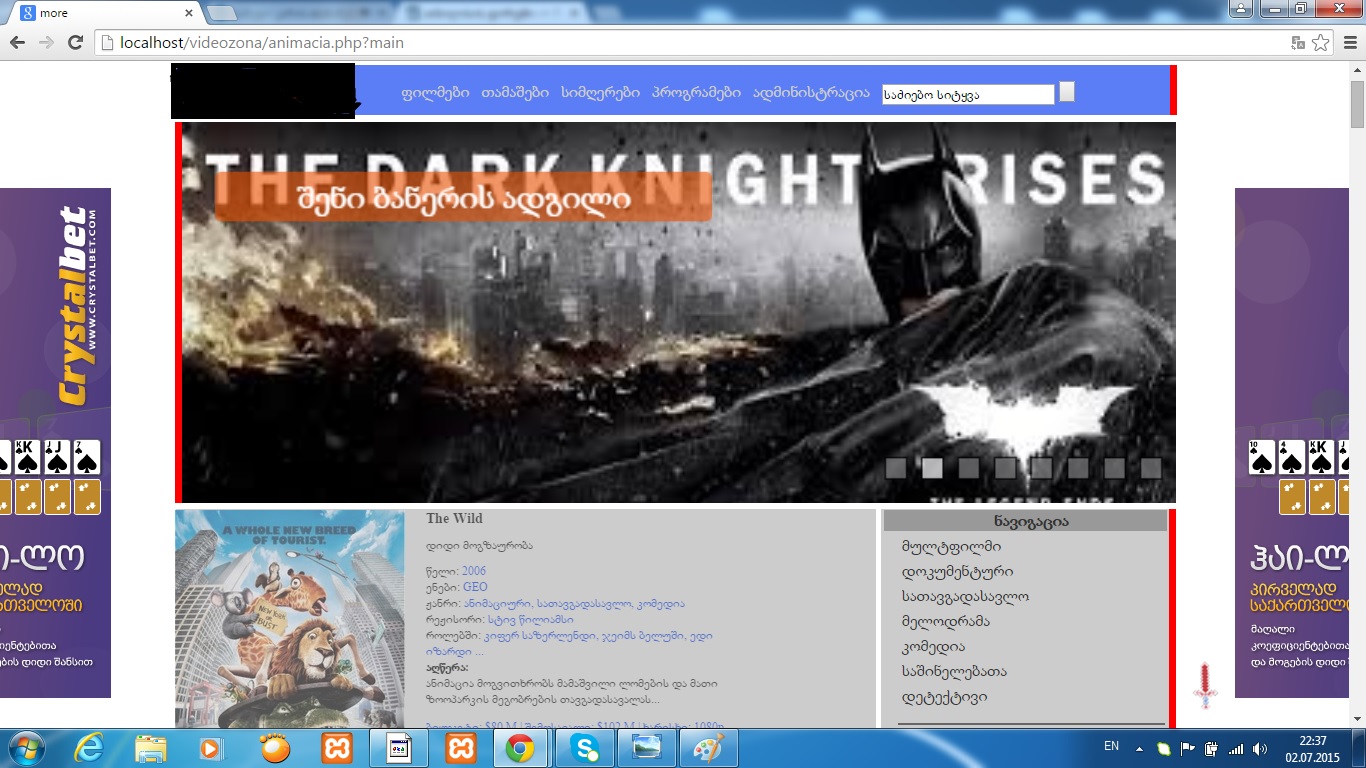Click the orange შენი ბანერის ადგილი label
Viewport: 1366px width, 768px height.
point(463,197)
